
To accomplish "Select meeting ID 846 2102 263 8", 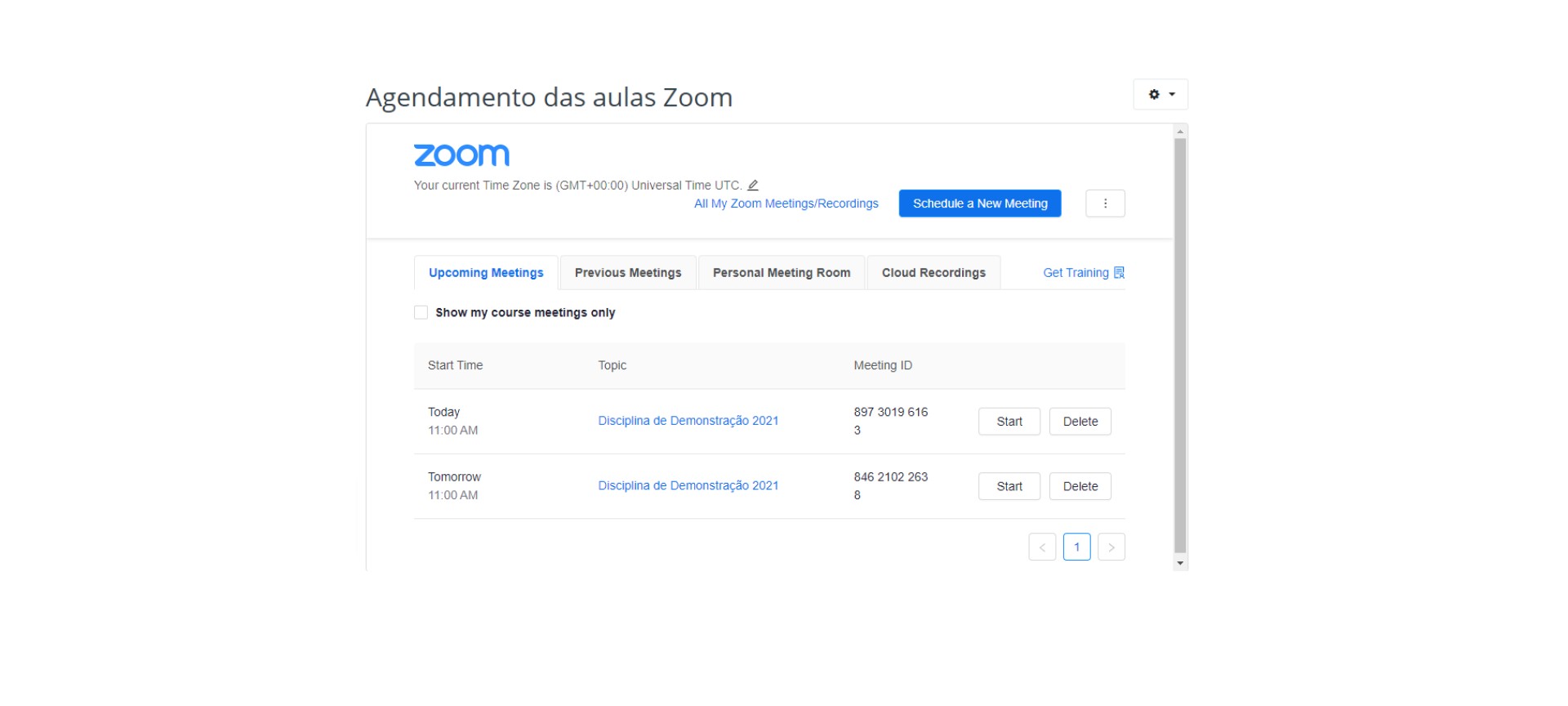I will point(891,485).
